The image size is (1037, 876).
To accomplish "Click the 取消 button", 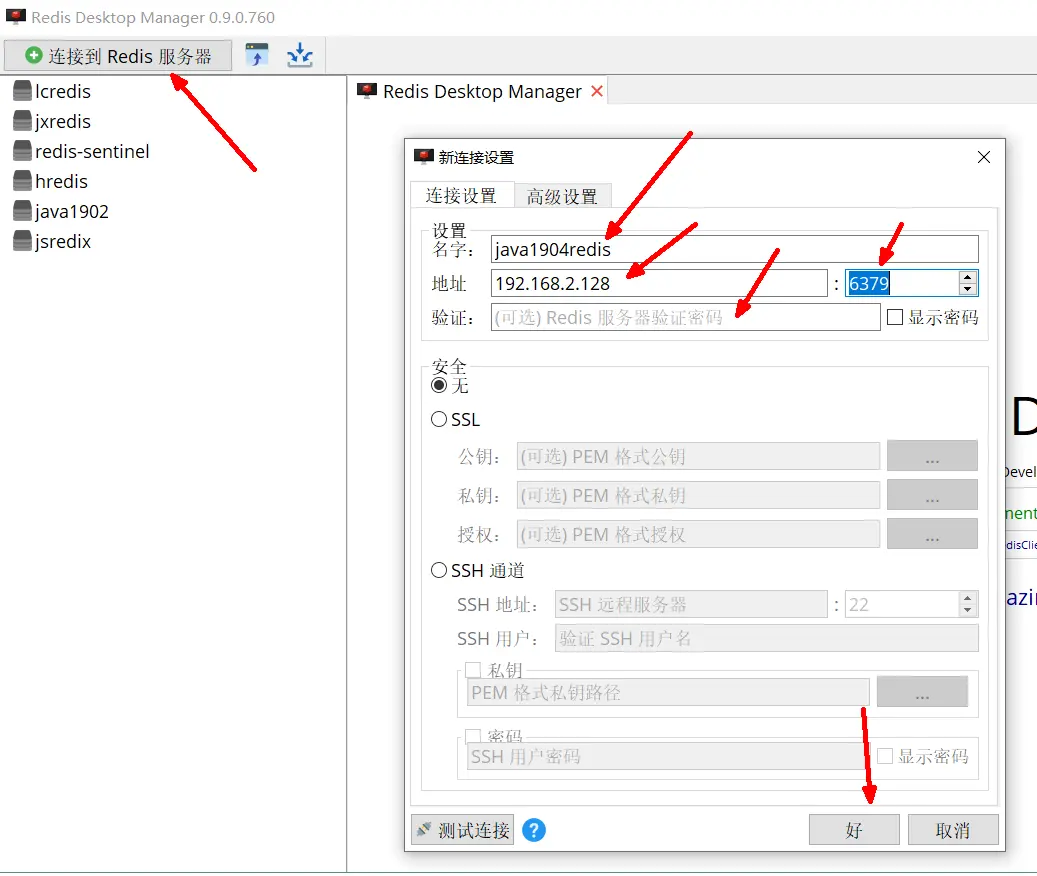I will (x=953, y=830).
